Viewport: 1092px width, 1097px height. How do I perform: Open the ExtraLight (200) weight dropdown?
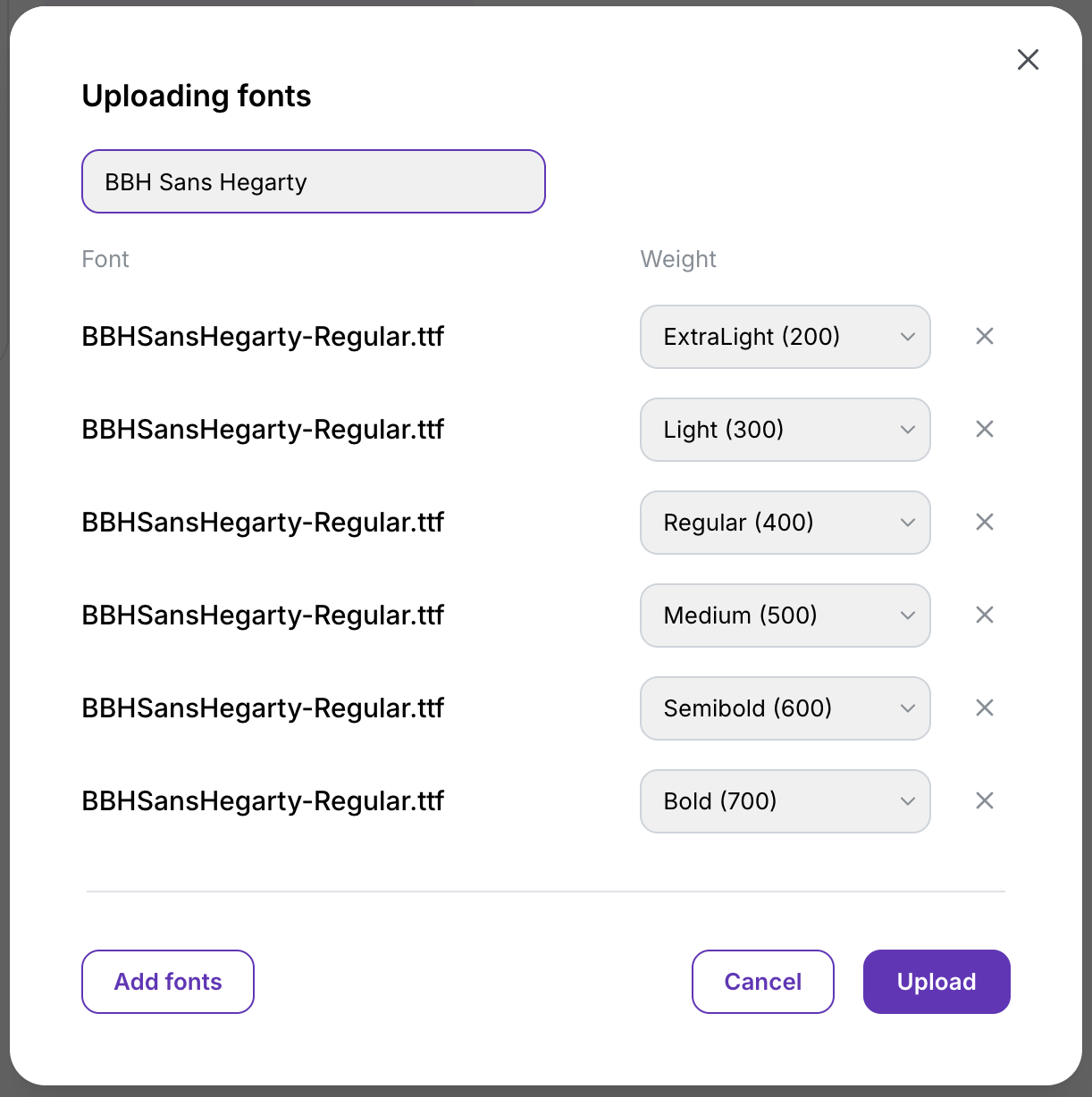tap(785, 337)
